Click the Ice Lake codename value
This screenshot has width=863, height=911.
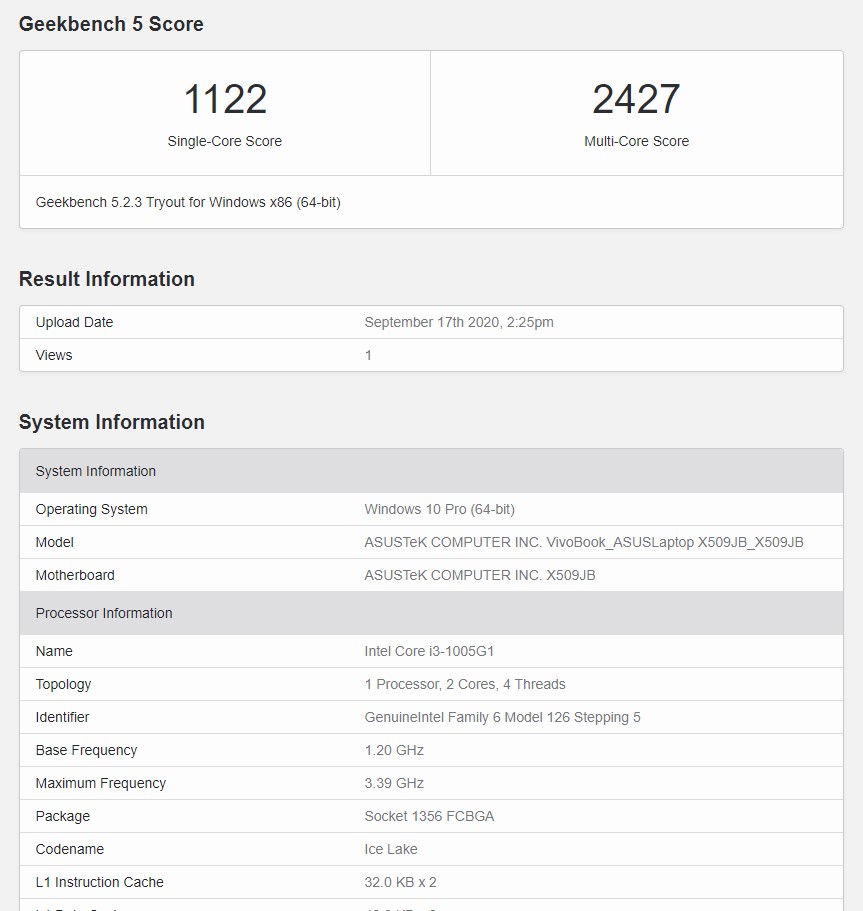pos(391,849)
